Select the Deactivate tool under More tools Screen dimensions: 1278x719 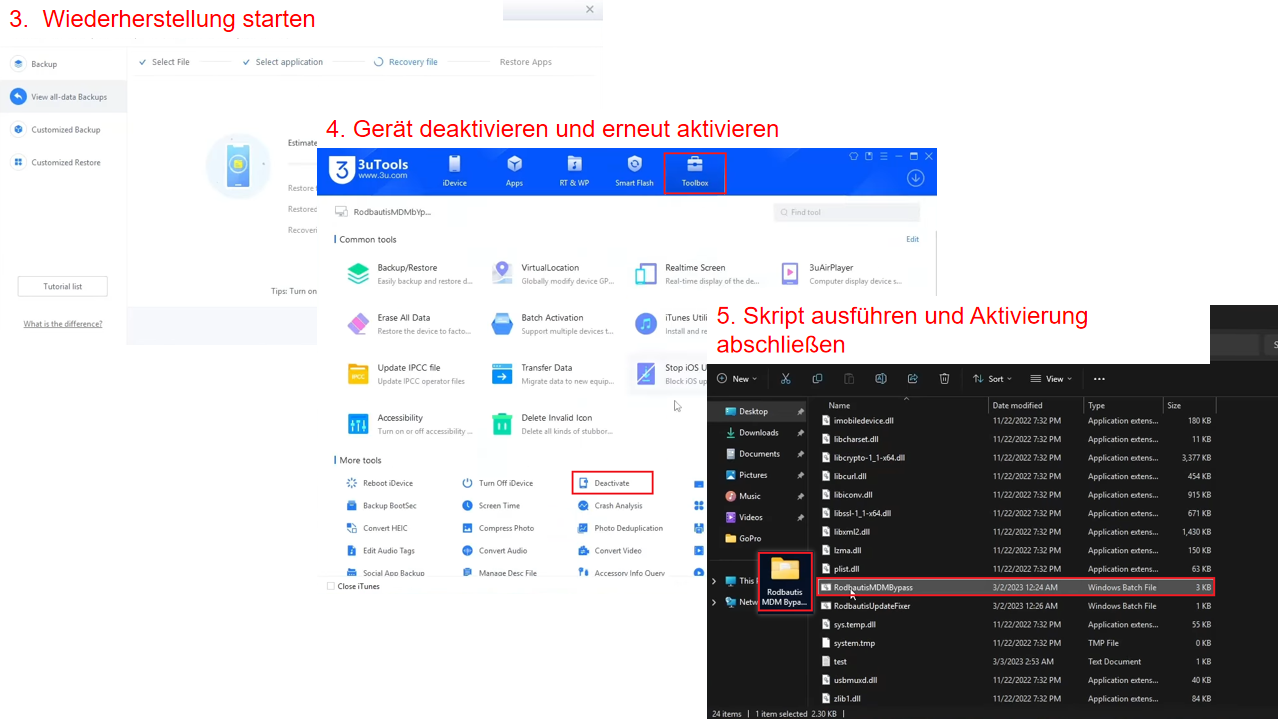[x=614, y=483]
